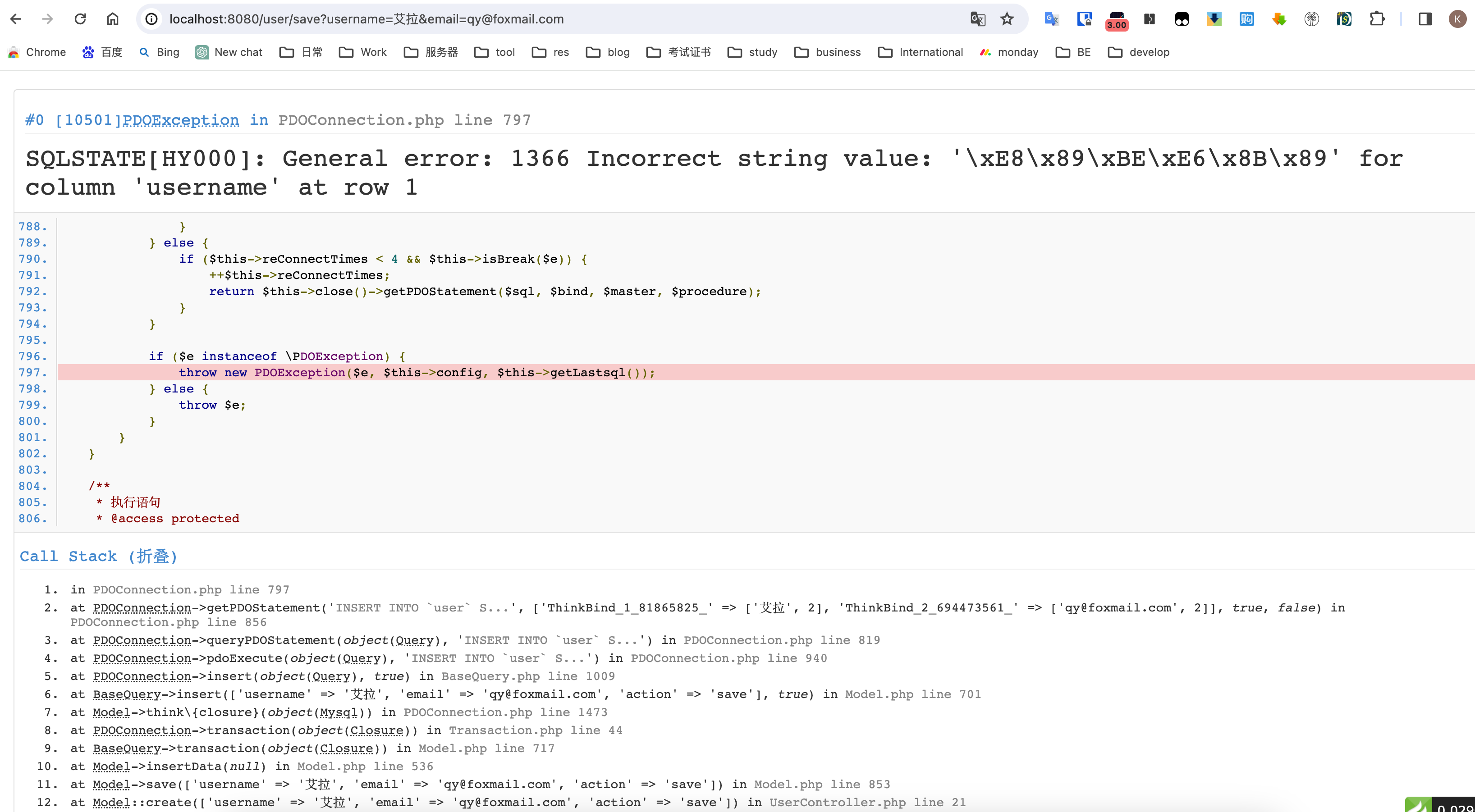
Task: Bookmark this page with star icon
Action: tap(1007, 19)
